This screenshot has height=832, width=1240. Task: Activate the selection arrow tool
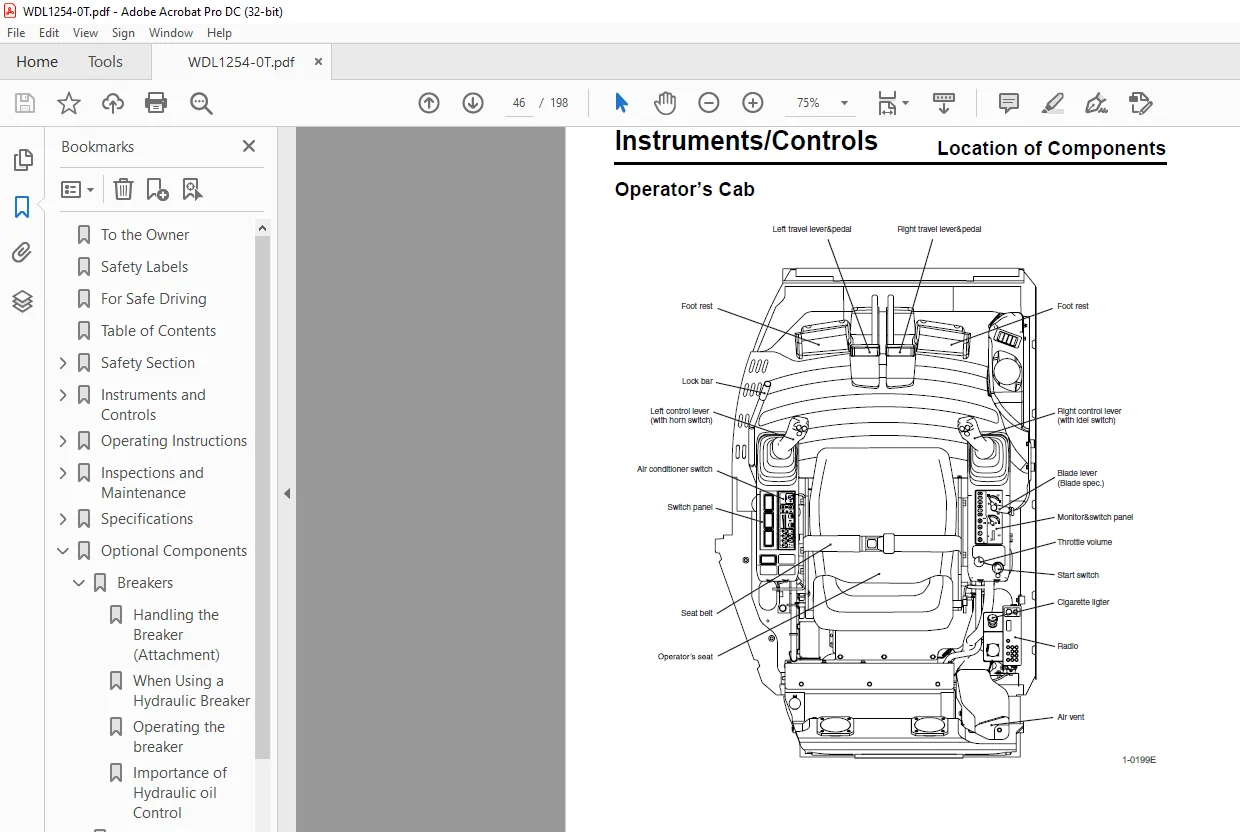621,103
